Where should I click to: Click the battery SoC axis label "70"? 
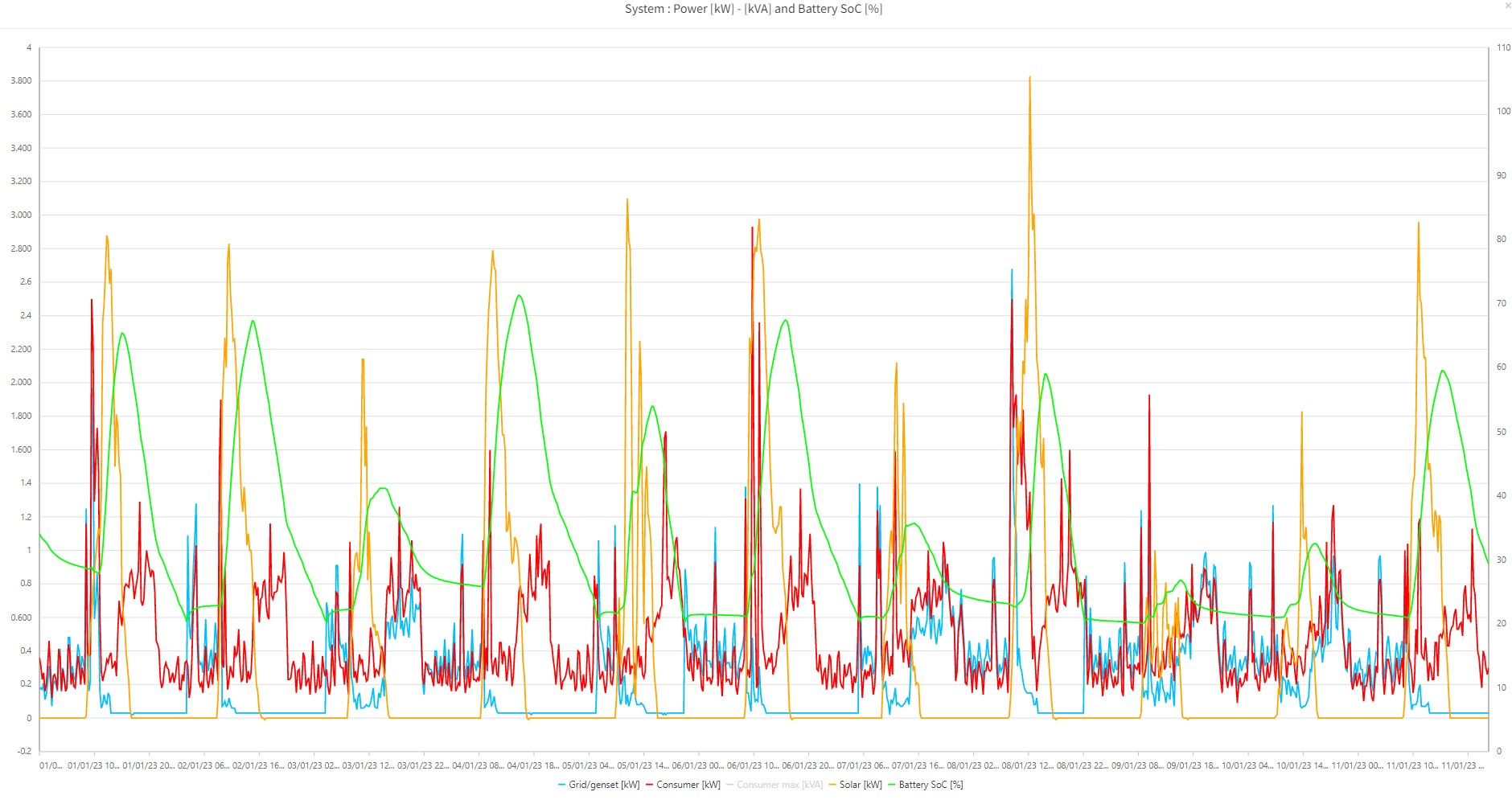[x=1501, y=303]
